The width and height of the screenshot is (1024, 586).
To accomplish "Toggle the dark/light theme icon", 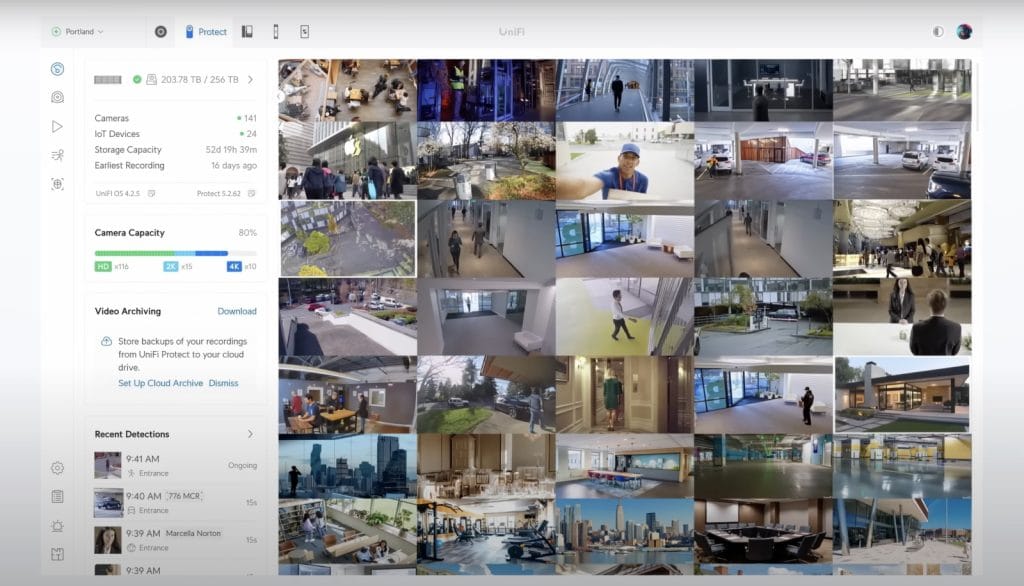I will pyautogui.click(x=938, y=32).
